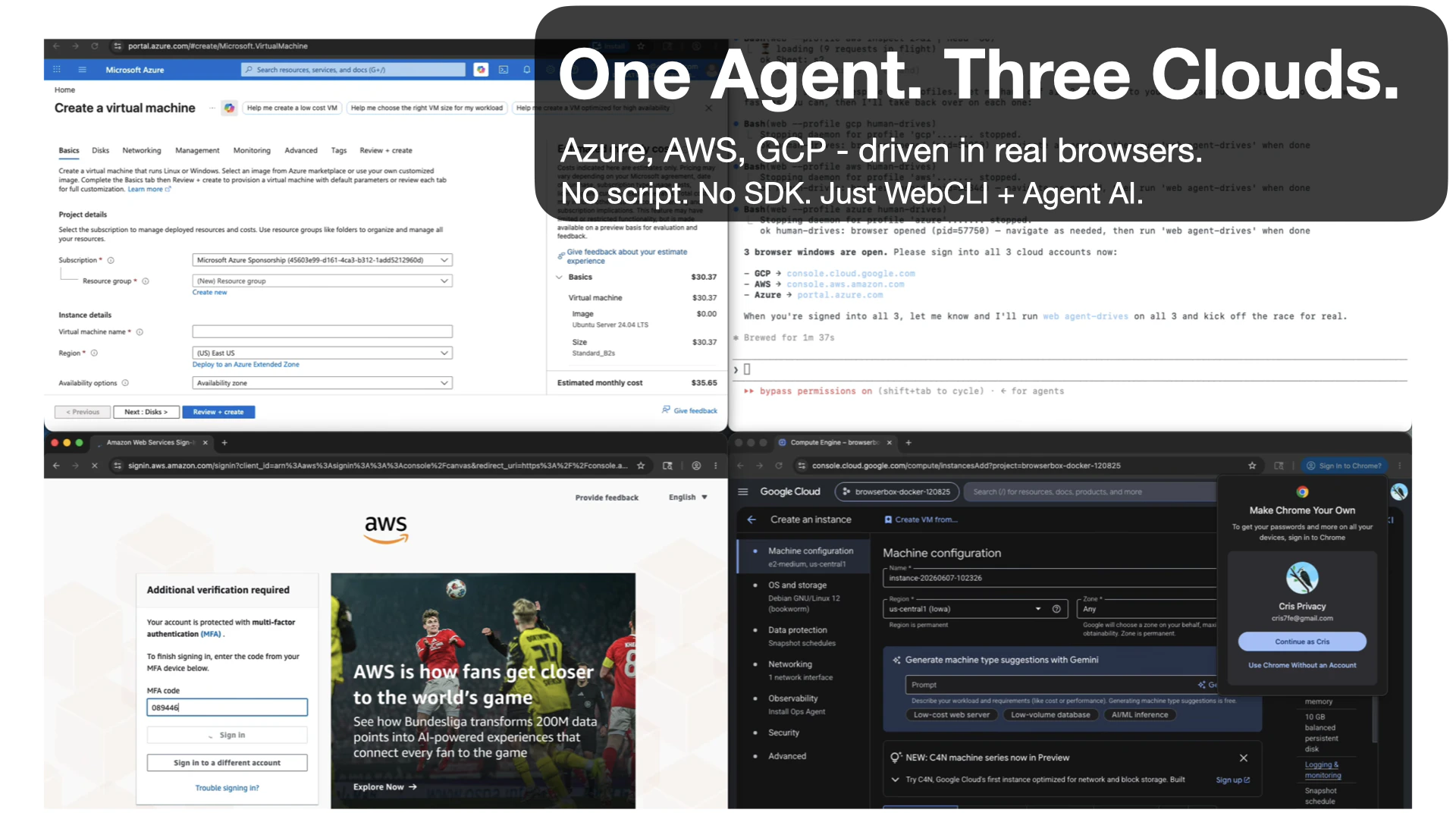Click Explore Now on AWS banner
This screenshot has height=819, width=1456.
[x=385, y=787]
